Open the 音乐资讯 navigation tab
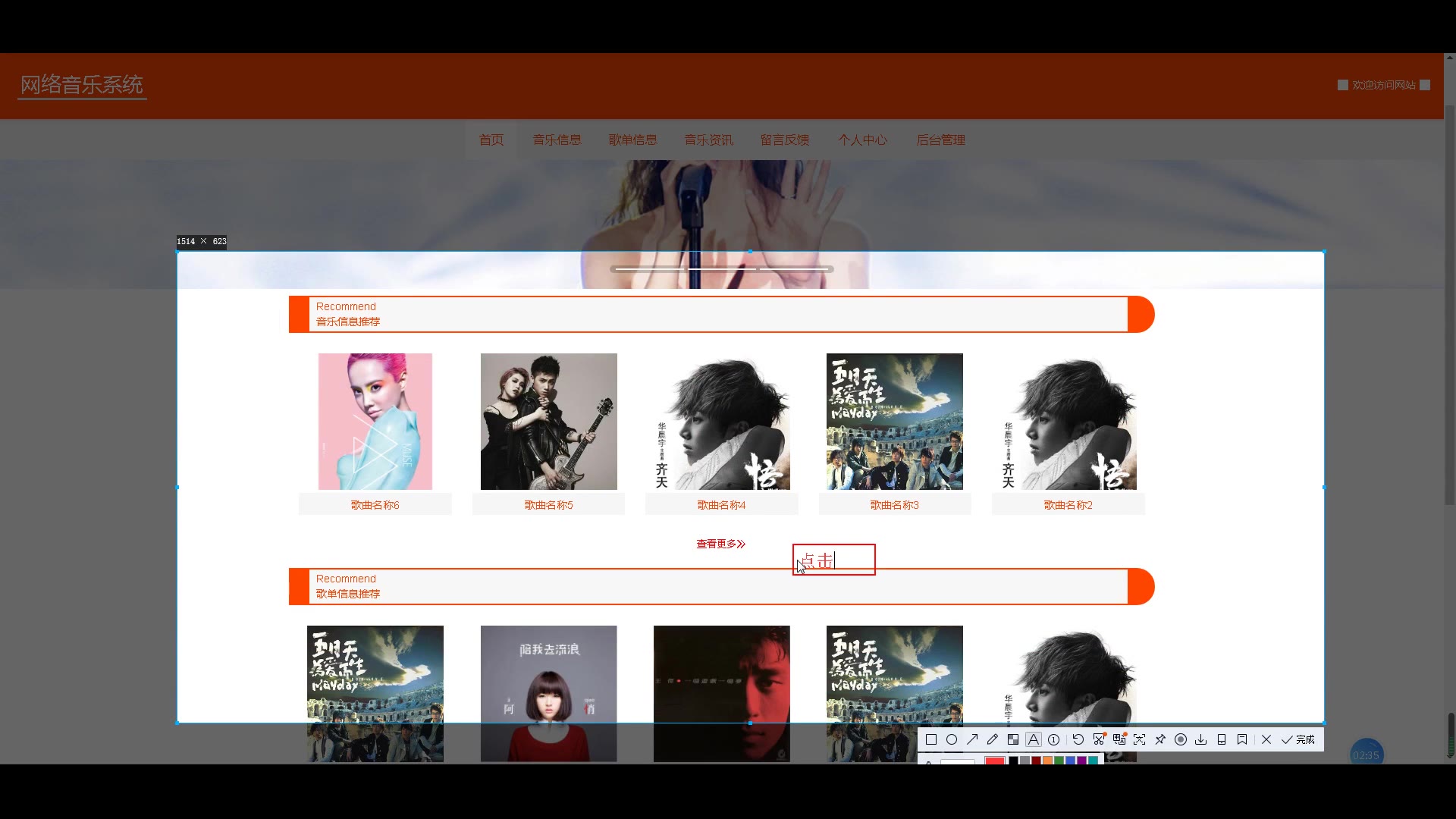The image size is (1456, 819). click(x=708, y=140)
